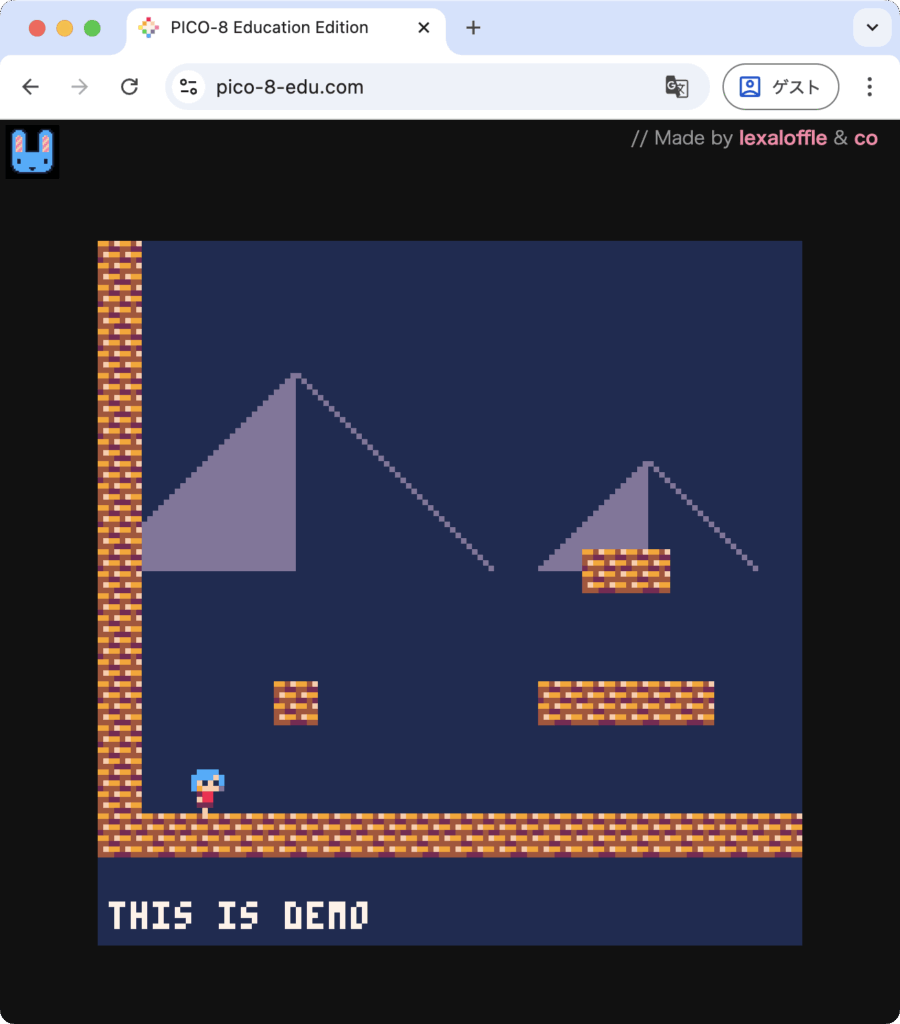The height and width of the screenshot is (1024, 900).
Task: Go back to the previous page
Action: 31,87
